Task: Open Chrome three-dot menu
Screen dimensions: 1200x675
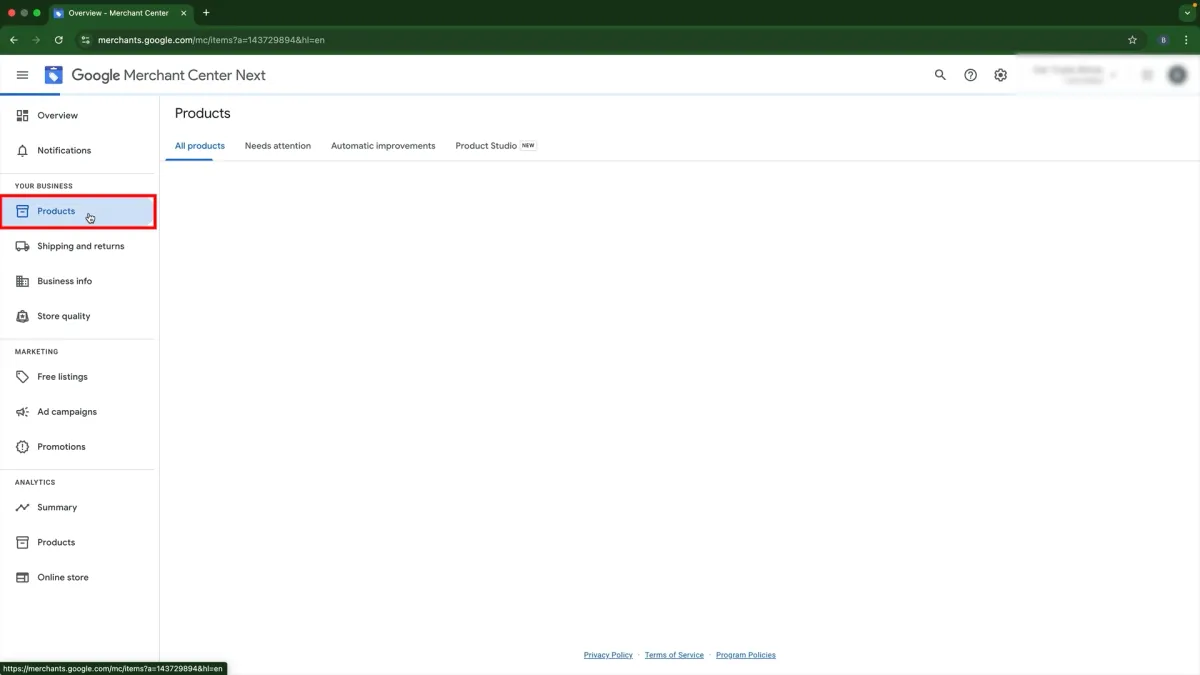Action: coord(1188,40)
